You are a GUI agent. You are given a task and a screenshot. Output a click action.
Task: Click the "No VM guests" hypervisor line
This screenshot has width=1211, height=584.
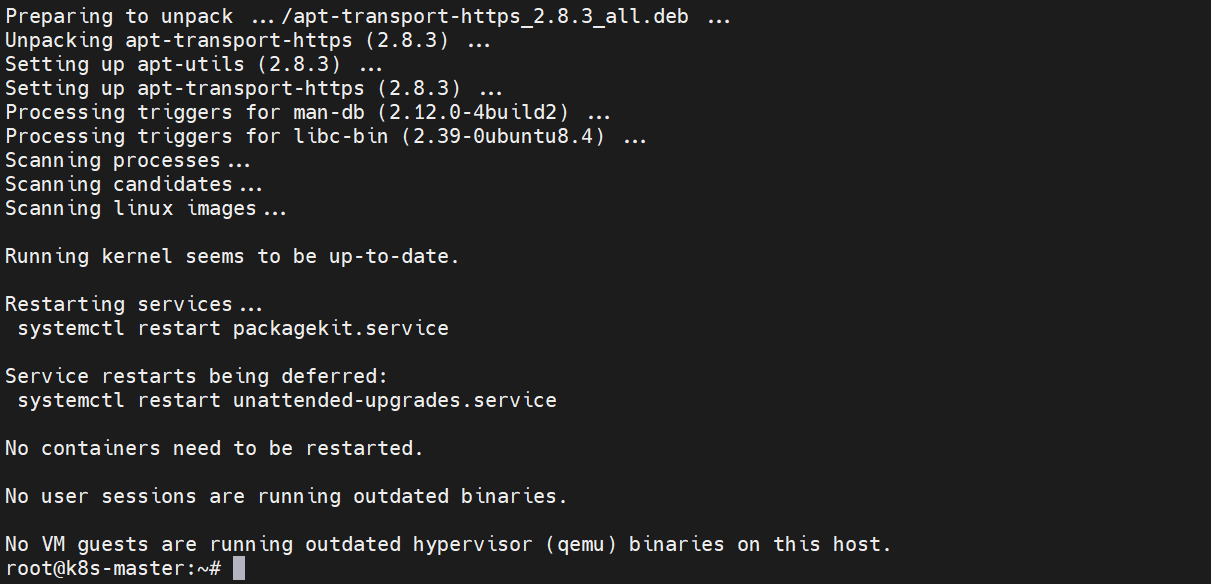[447, 544]
